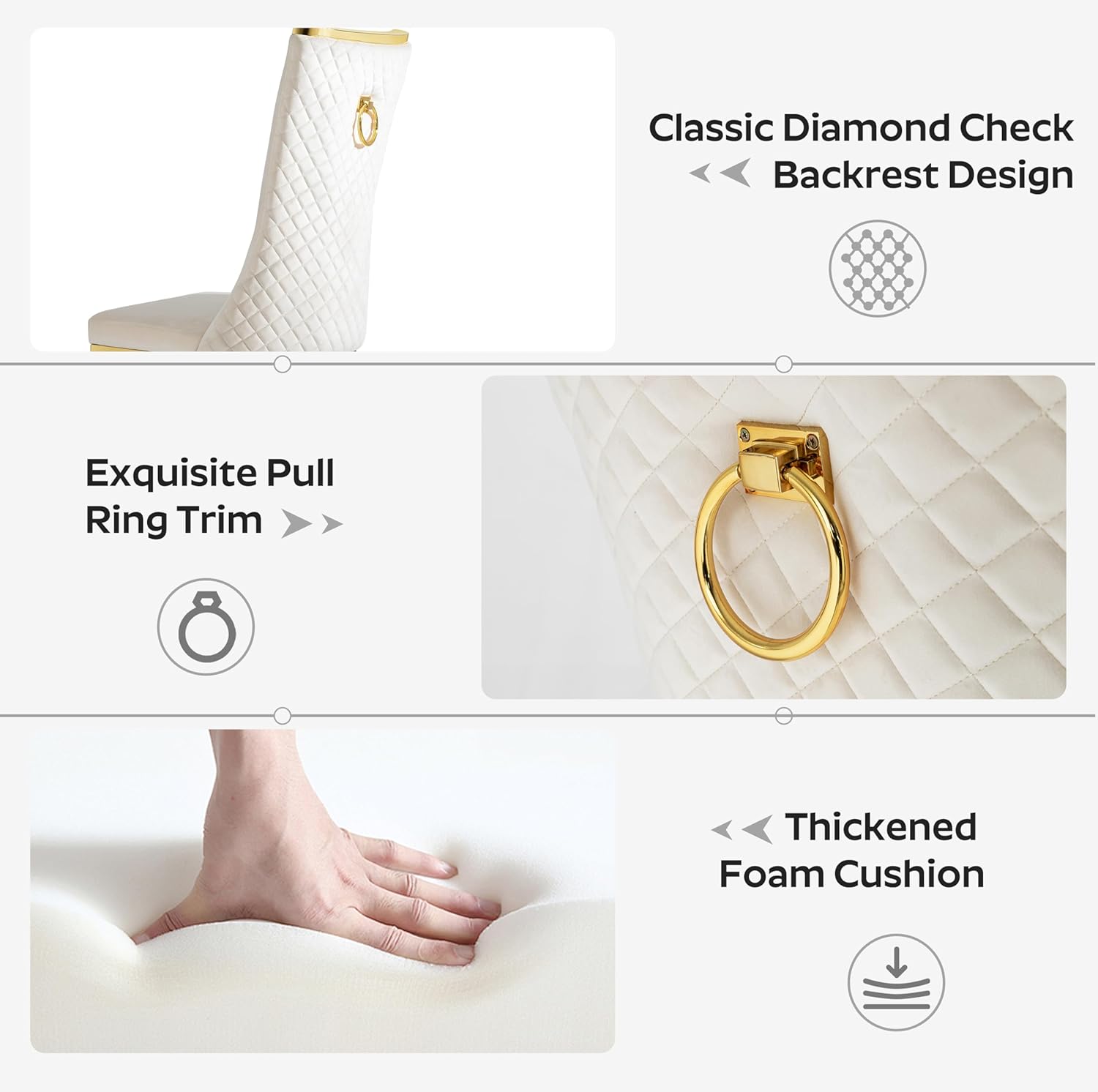Click the left arrows before Thickened
The width and height of the screenshot is (1098, 1092).
pos(742,829)
